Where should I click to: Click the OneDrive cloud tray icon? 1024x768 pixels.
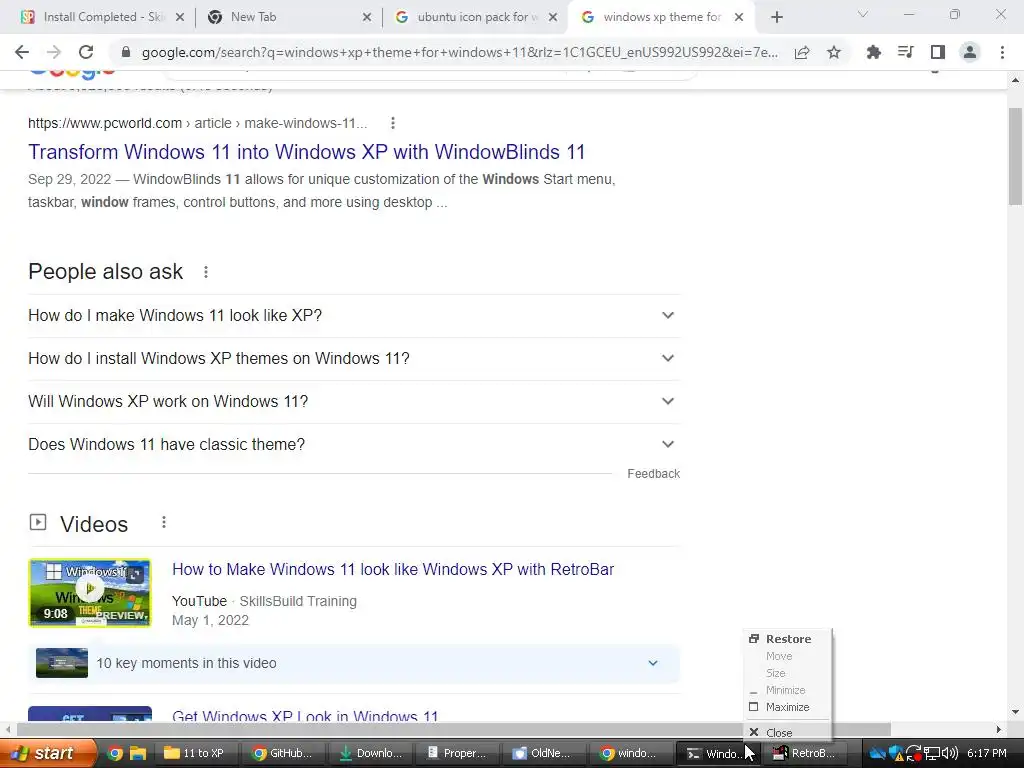click(877, 753)
